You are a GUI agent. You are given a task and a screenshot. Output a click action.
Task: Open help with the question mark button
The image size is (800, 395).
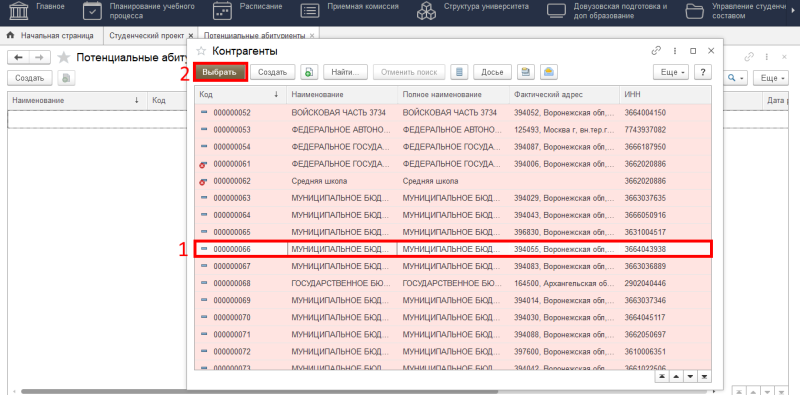[x=703, y=72]
